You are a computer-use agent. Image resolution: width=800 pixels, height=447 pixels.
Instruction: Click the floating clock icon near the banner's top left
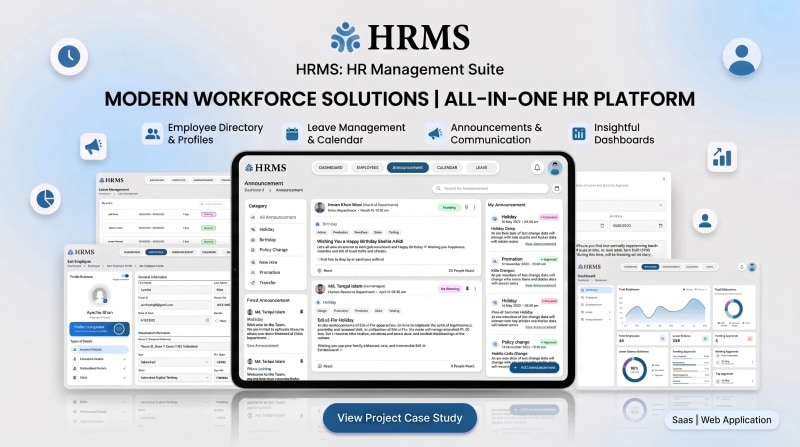69,56
